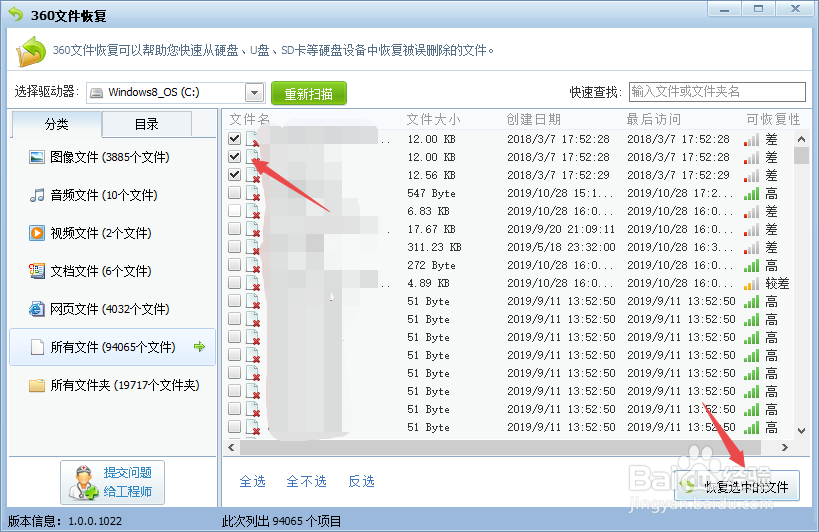Select 所有文件夹 (19717个文件夹) category

pyautogui.click(x=112, y=385)
